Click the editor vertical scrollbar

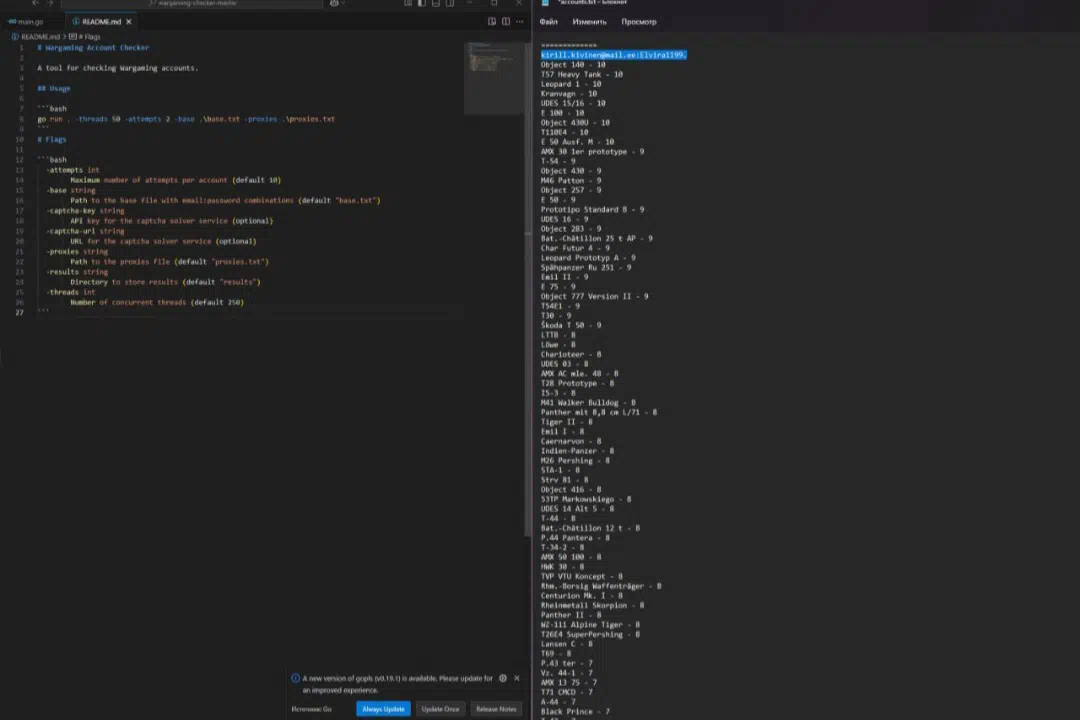[x=528, y=289]
